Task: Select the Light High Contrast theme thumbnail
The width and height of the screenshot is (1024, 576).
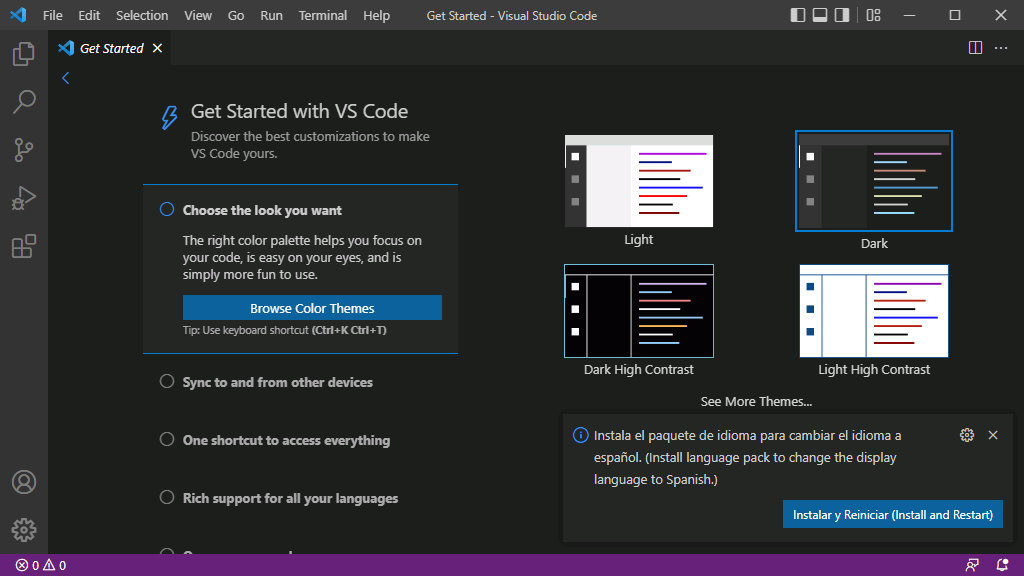Action: [x=874, y=311]
